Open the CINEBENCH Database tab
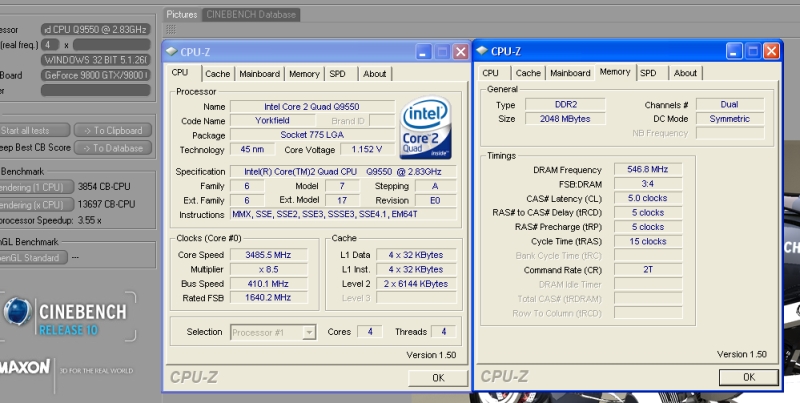The width and height of the screenshot is (800, 403). tap(251, 15)
